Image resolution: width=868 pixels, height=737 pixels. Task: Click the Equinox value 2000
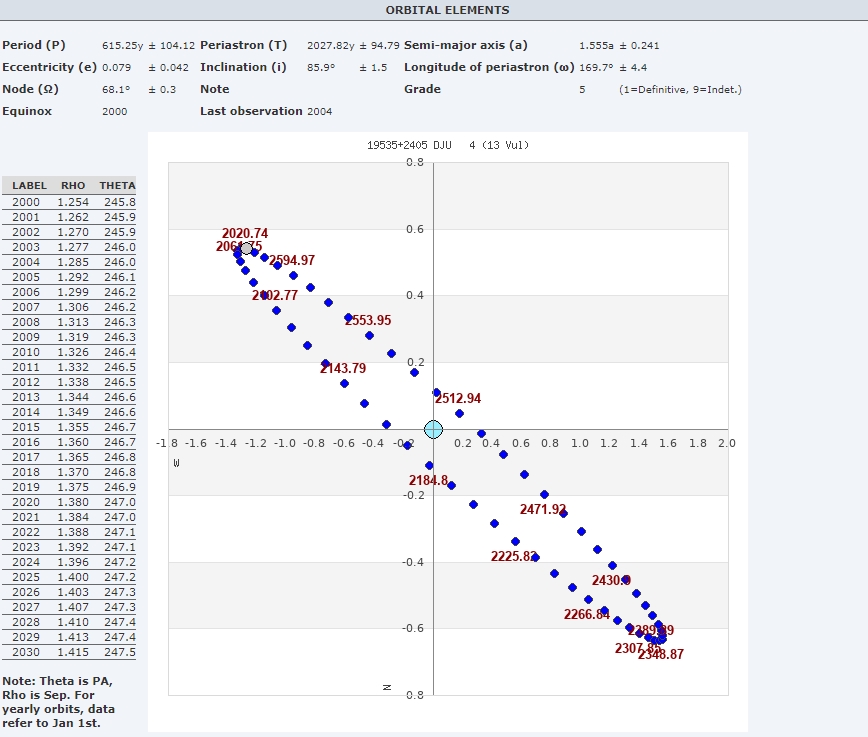click(115, 111)
